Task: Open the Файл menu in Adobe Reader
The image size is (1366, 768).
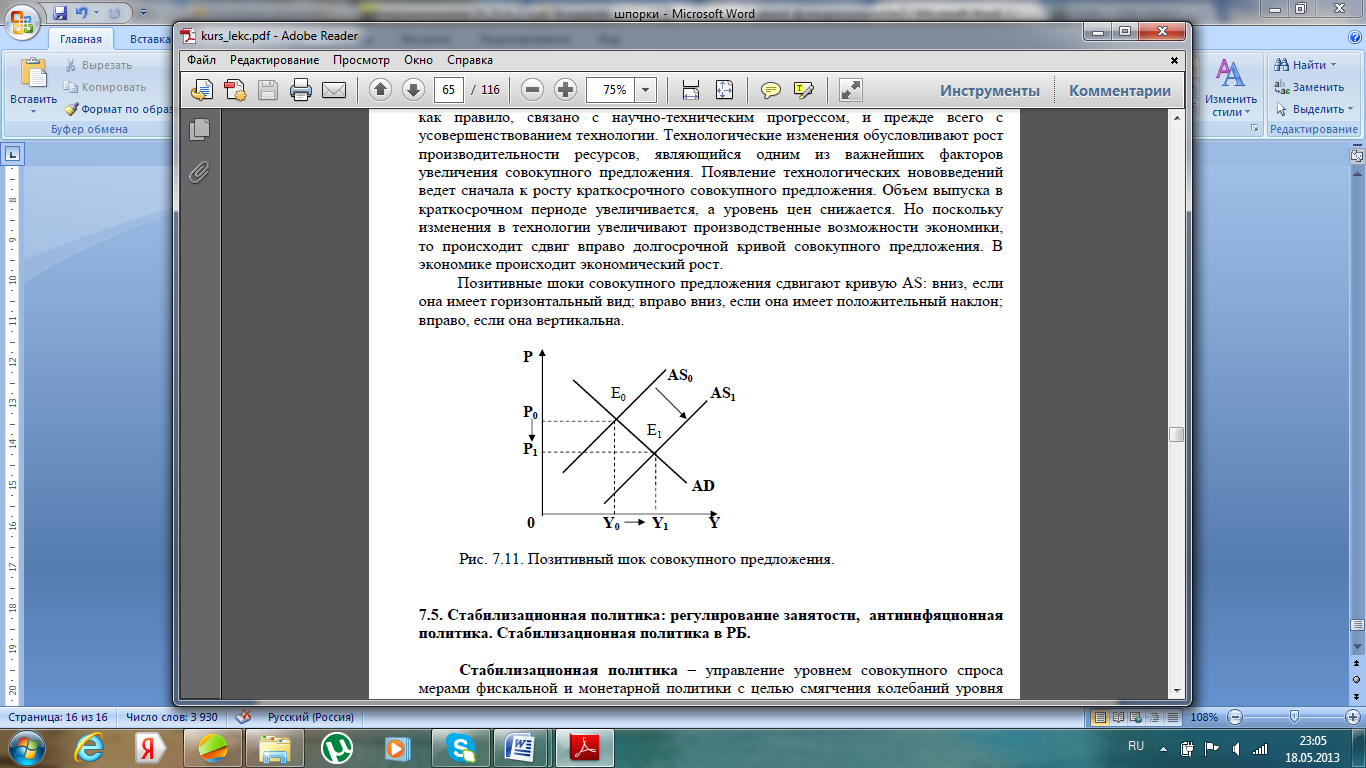Action: tap(201, 60)
